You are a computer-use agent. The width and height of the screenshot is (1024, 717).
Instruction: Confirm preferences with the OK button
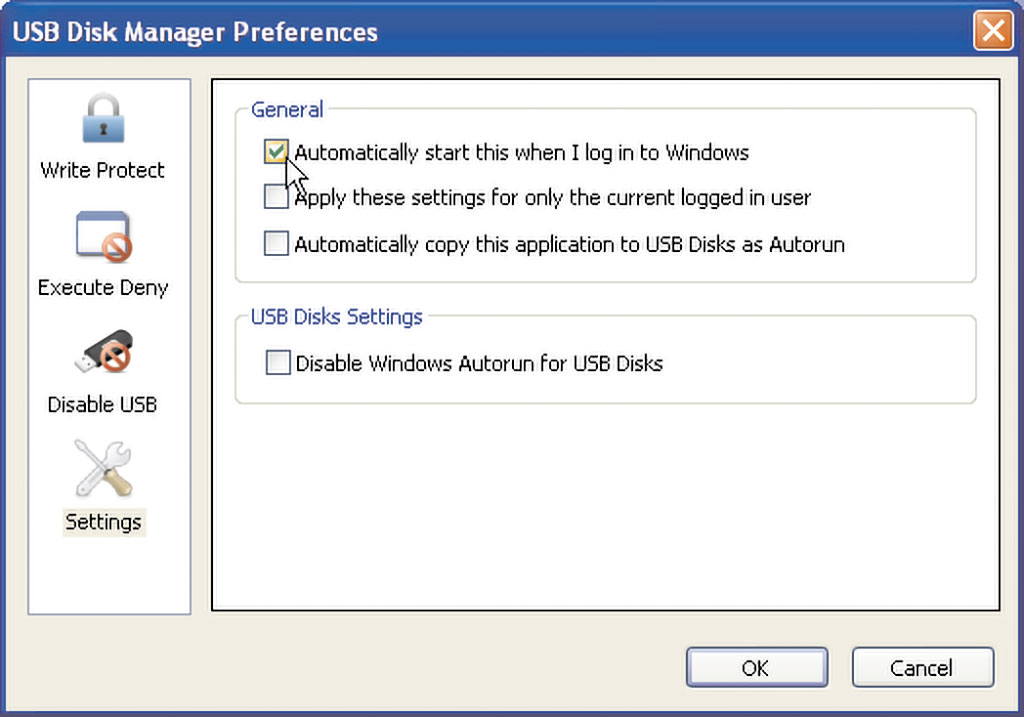coord(757,667)
